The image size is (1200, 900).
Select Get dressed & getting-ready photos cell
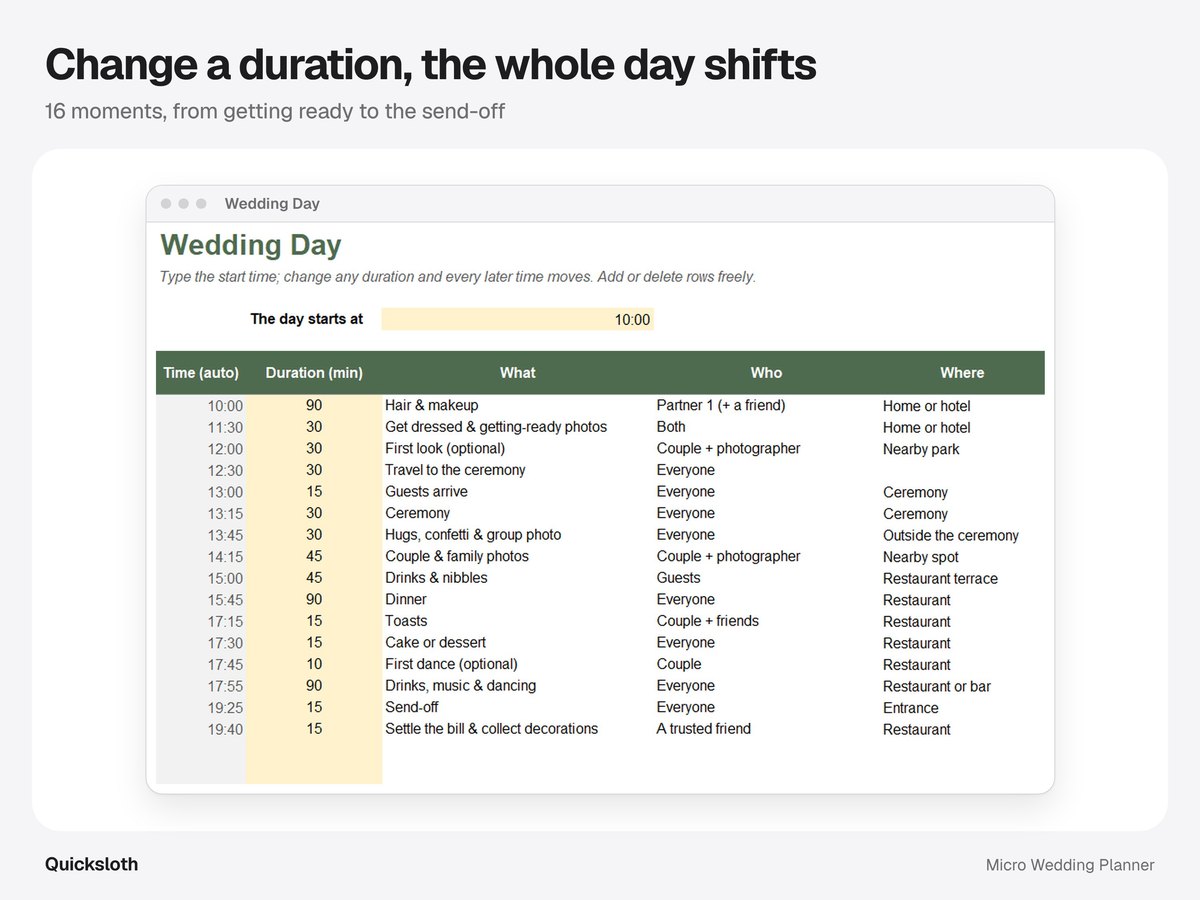click(496, 427)
